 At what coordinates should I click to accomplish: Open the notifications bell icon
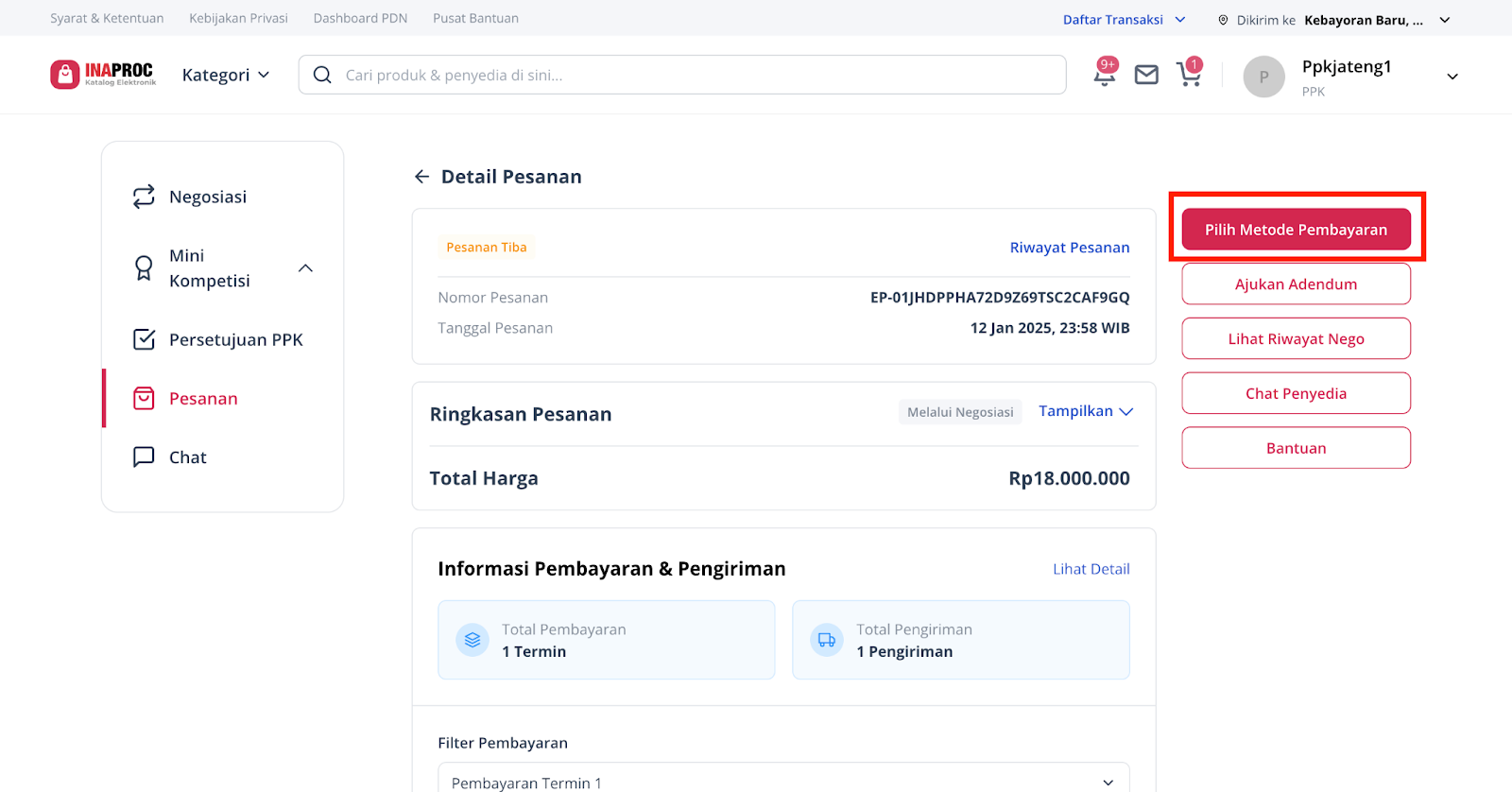[1105, 74]
